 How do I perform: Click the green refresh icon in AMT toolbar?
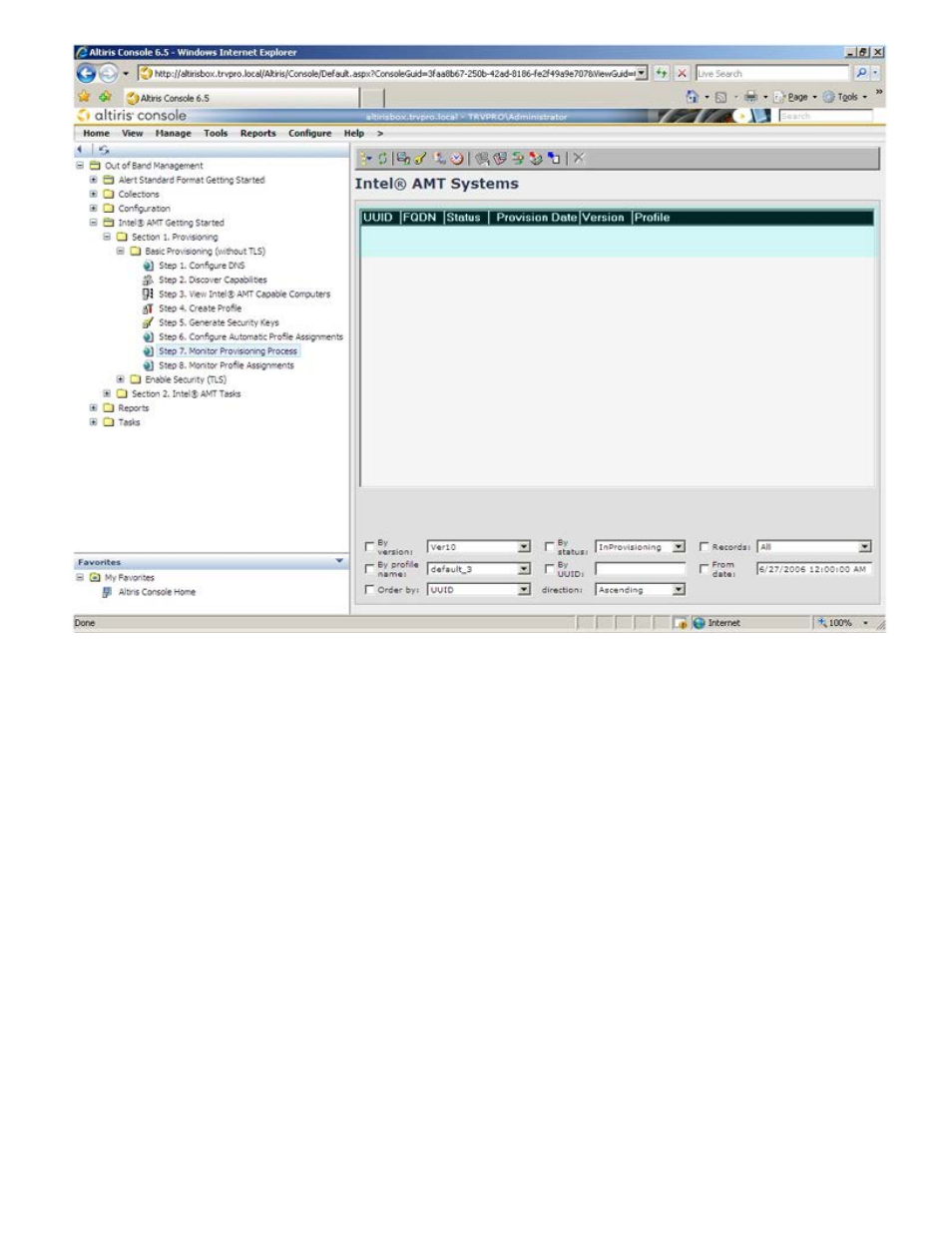(x=382, y=158)
